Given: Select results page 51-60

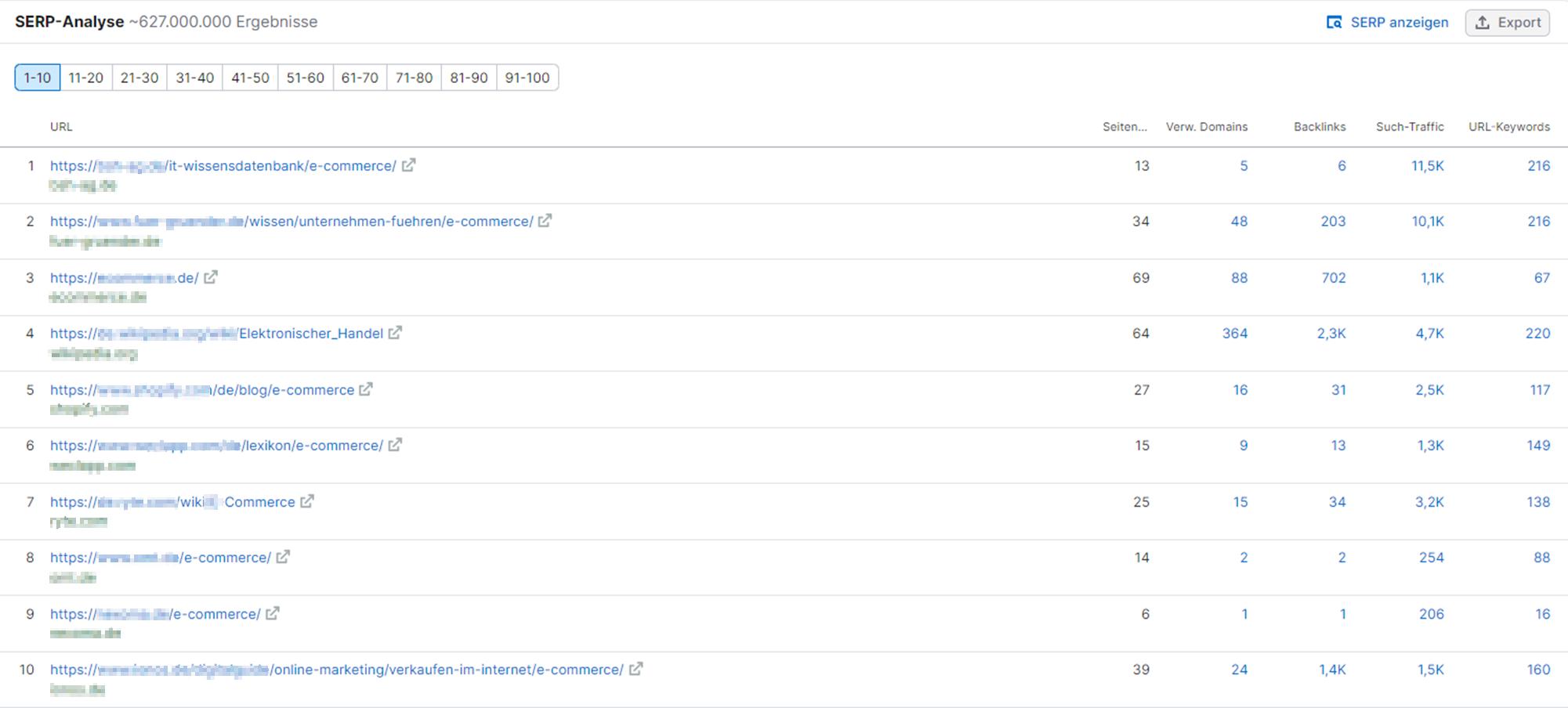Looking at the screenshot, I should [x=306, y=78].
